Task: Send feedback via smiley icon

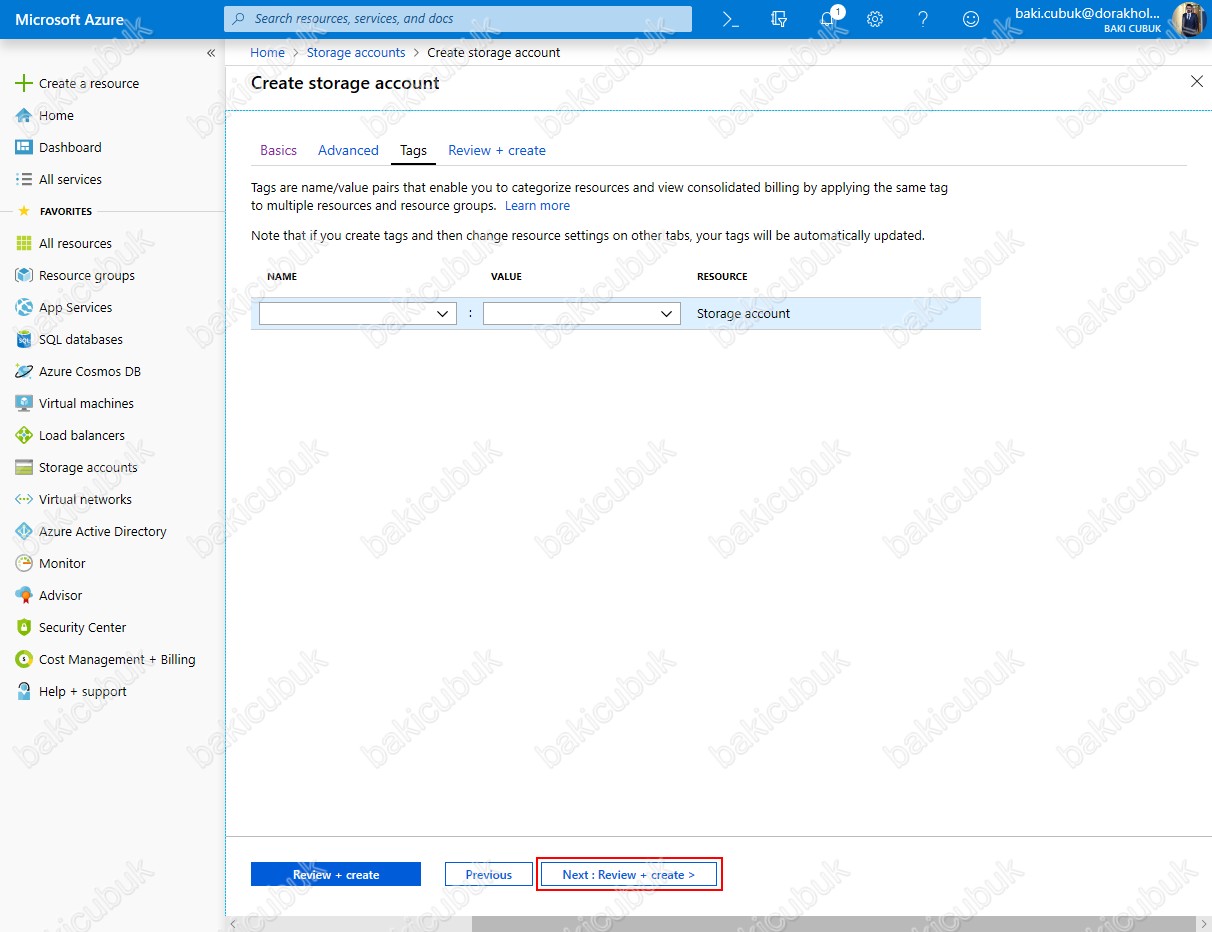Action: pos(971,19)
